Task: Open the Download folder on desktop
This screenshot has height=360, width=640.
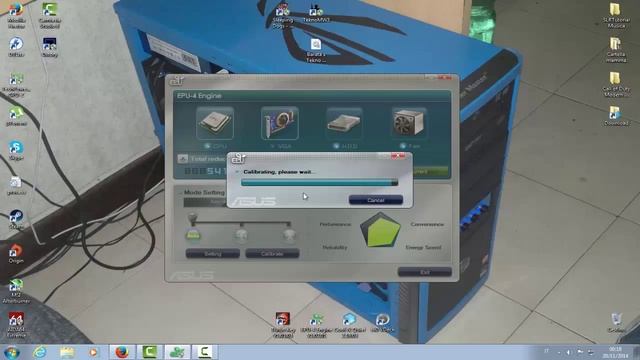Action: [616, 116]
